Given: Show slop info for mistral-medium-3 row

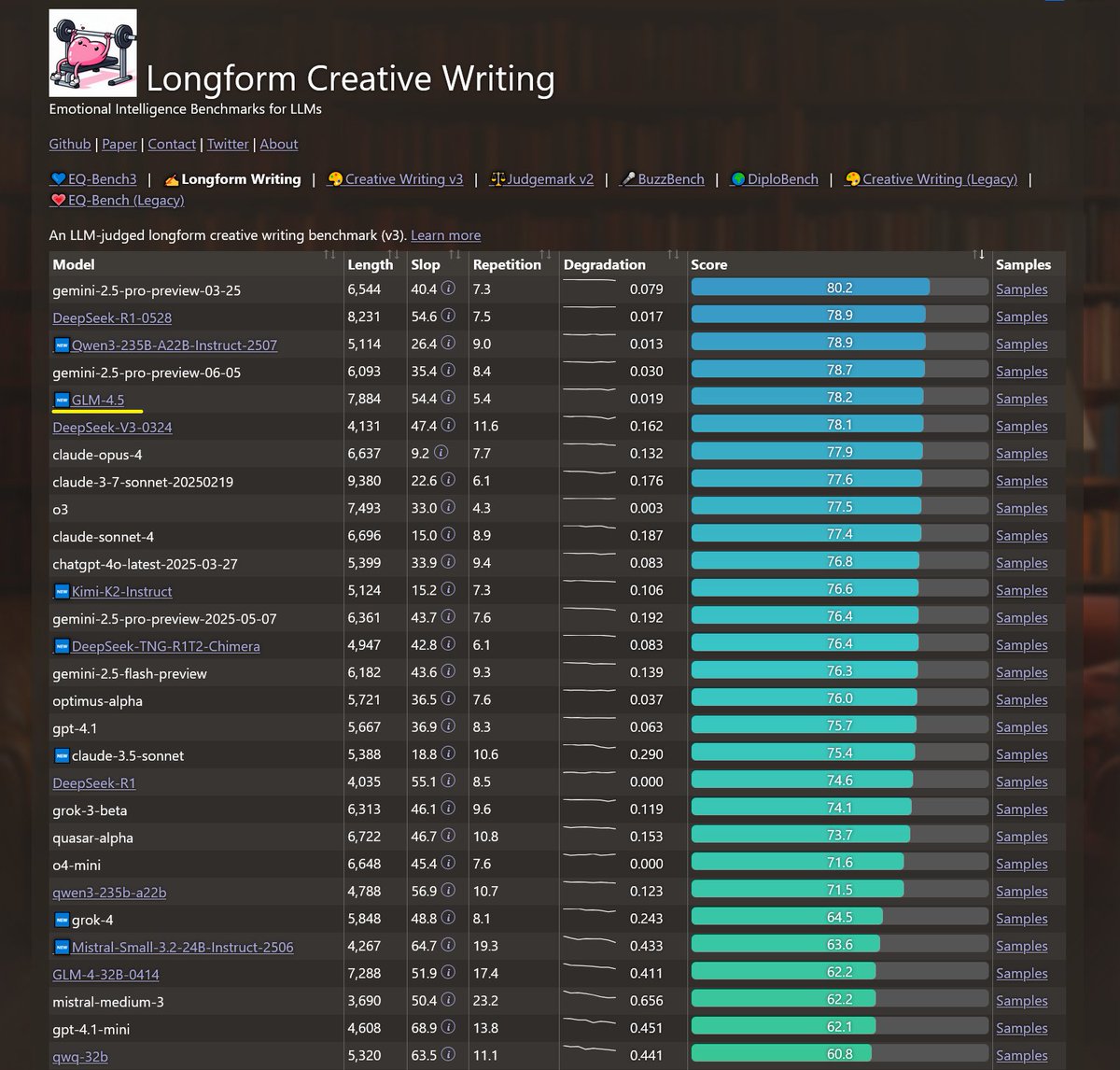Looking at the screenshot, I should tap(448, 1000).
